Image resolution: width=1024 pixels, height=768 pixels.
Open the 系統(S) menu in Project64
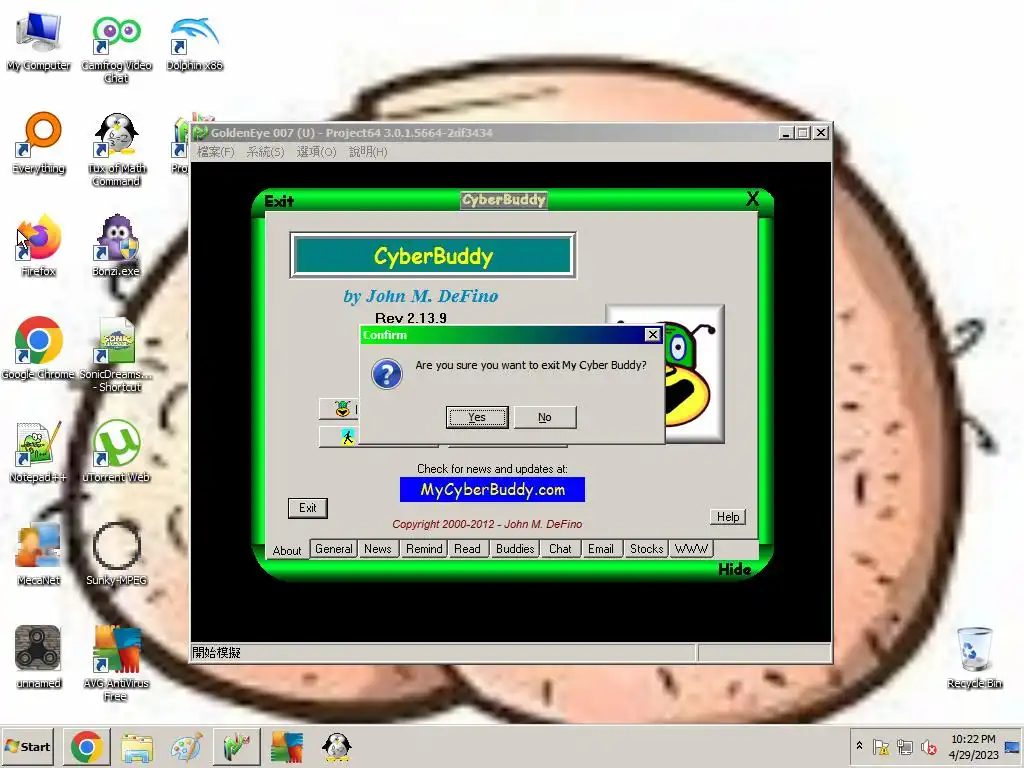(x=265, y=152)
